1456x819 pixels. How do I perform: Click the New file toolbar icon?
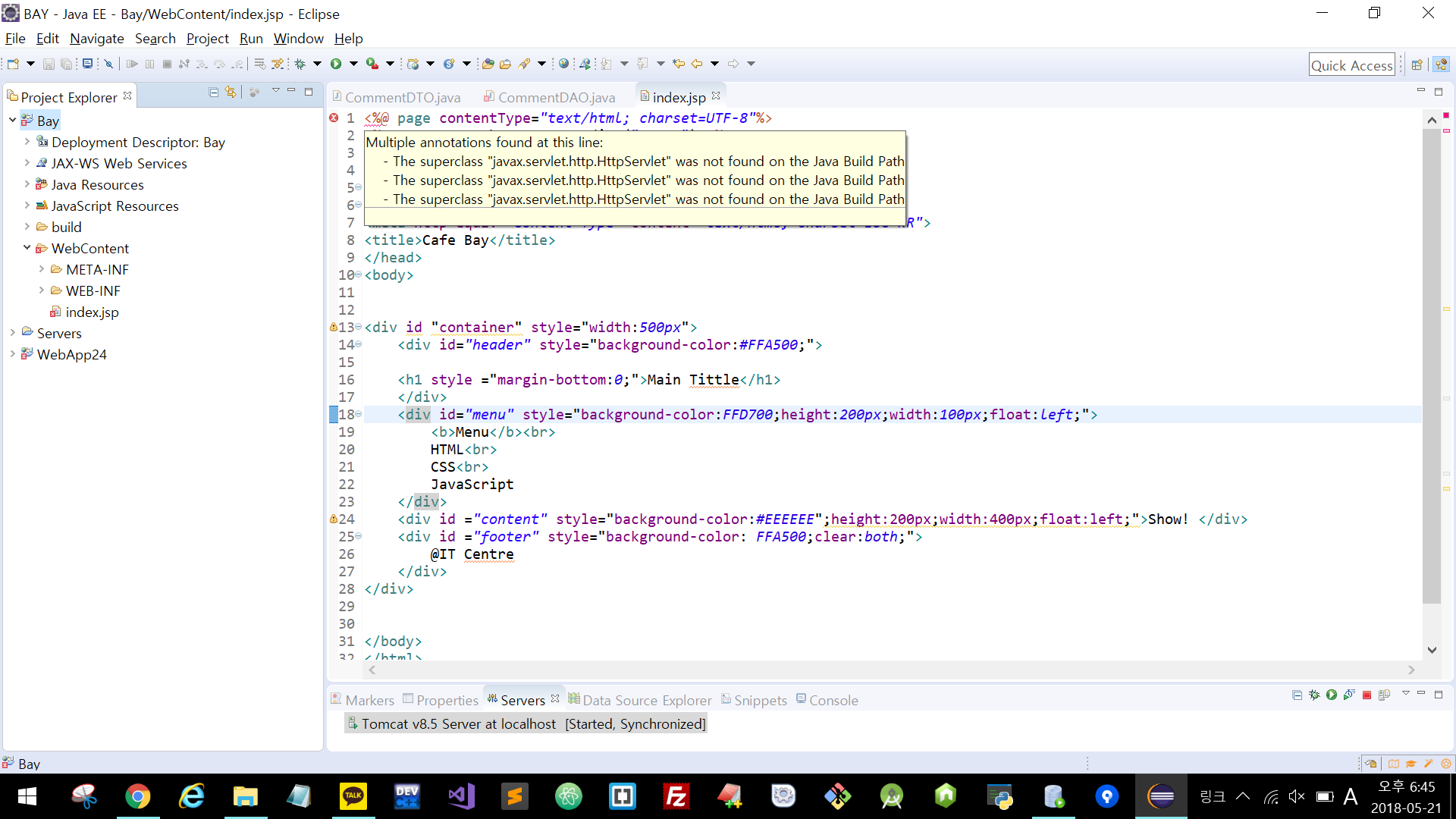(13, 64)
